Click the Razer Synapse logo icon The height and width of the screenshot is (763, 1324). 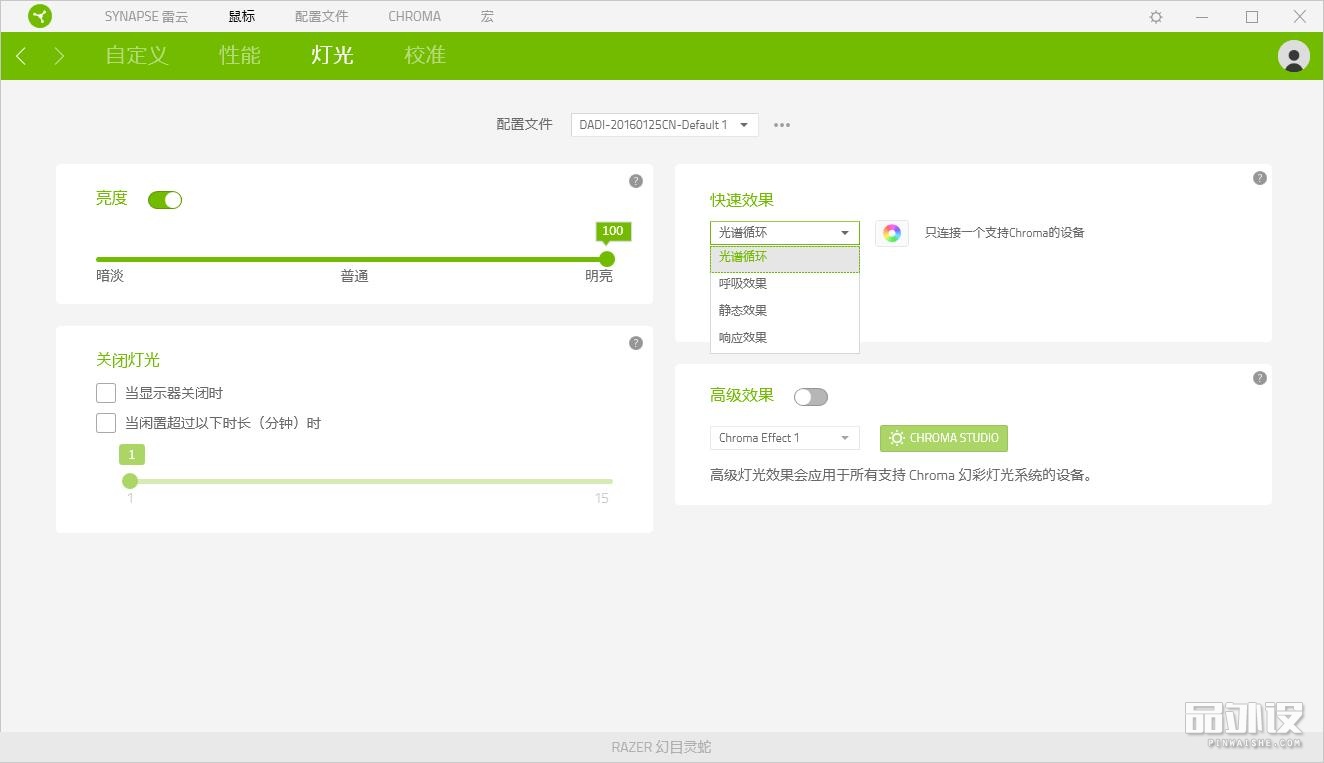(x=40, y=16)
